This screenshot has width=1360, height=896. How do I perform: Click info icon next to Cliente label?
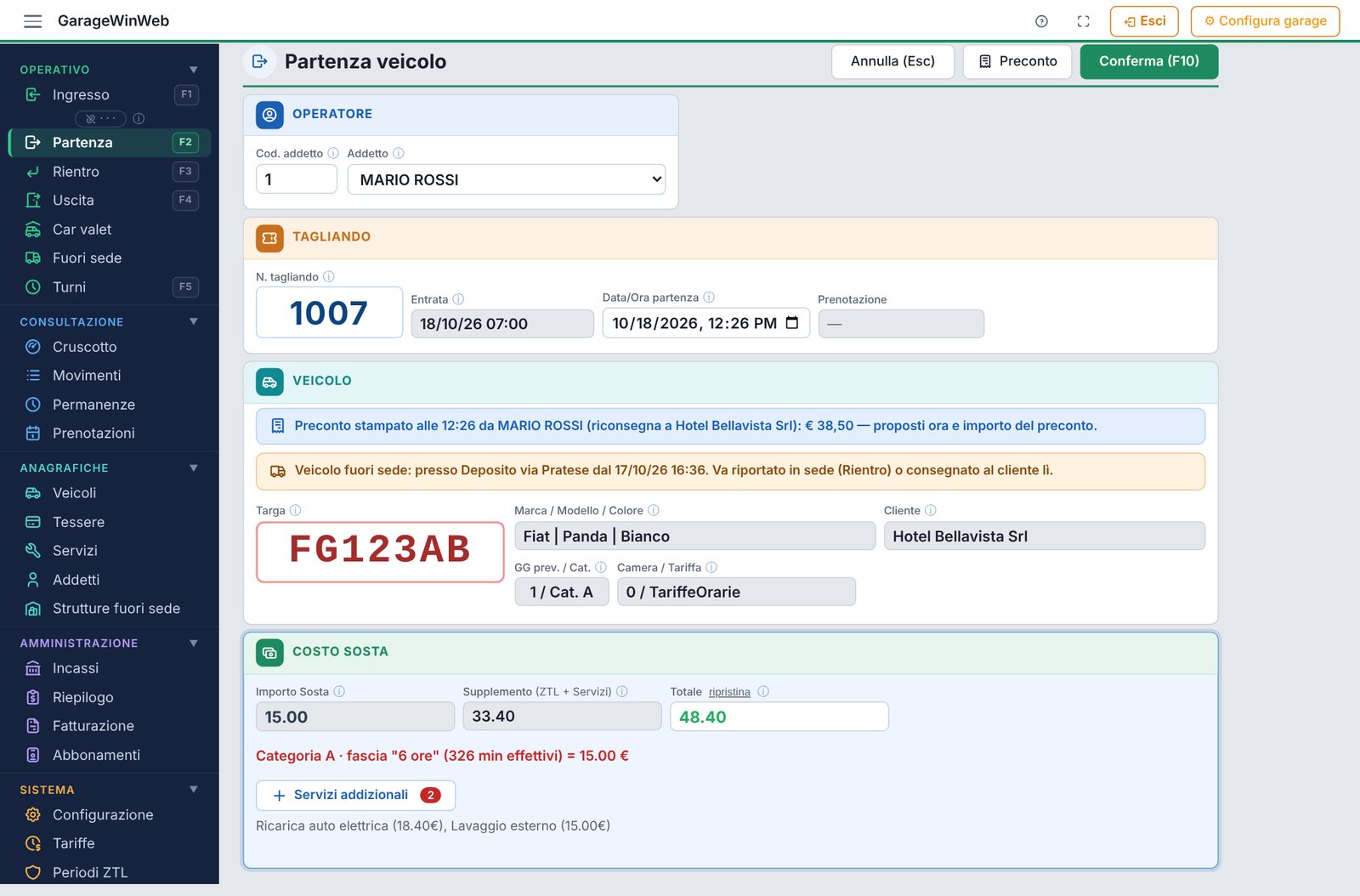coord(931,510)
